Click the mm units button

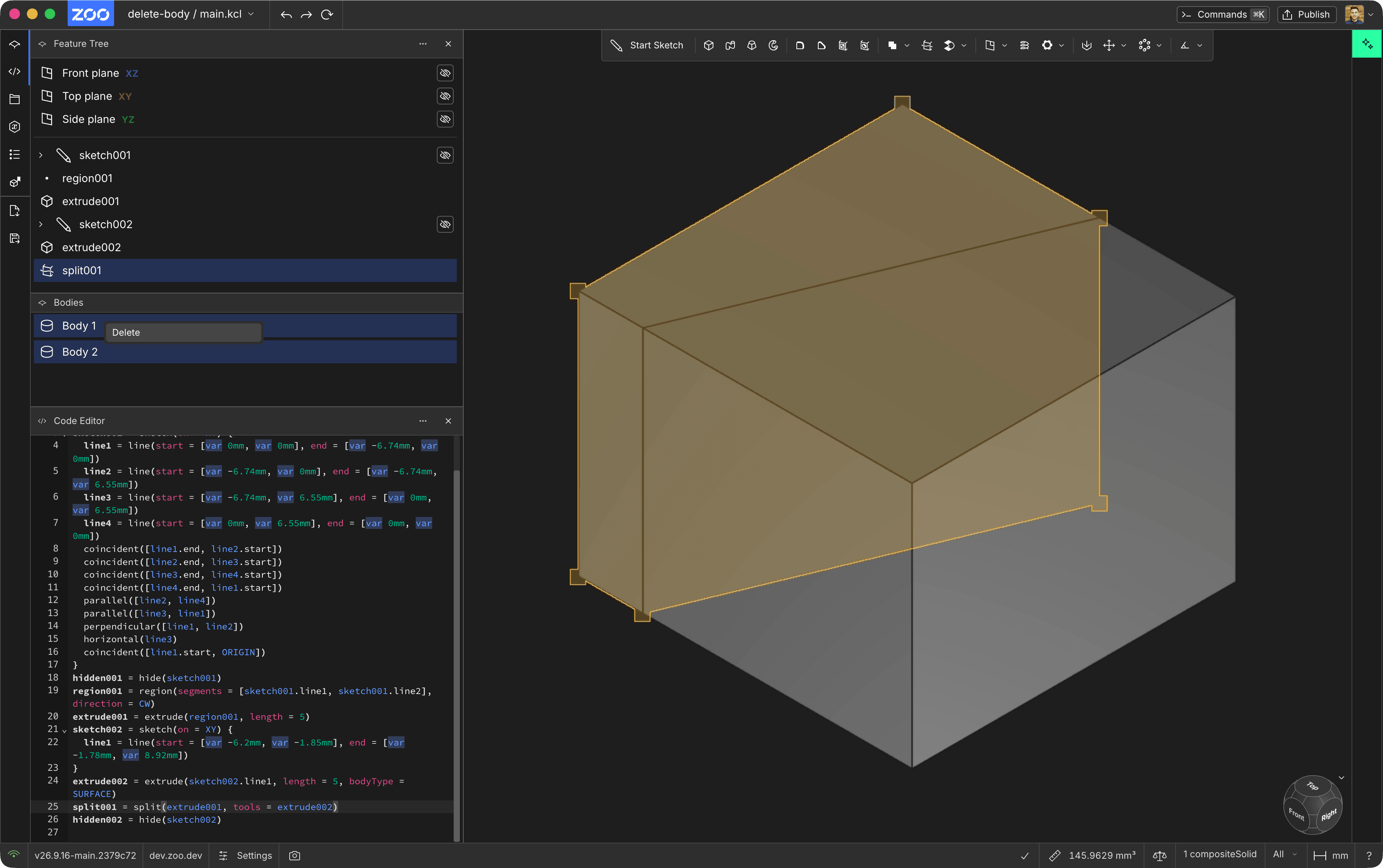pos(1332,855)
